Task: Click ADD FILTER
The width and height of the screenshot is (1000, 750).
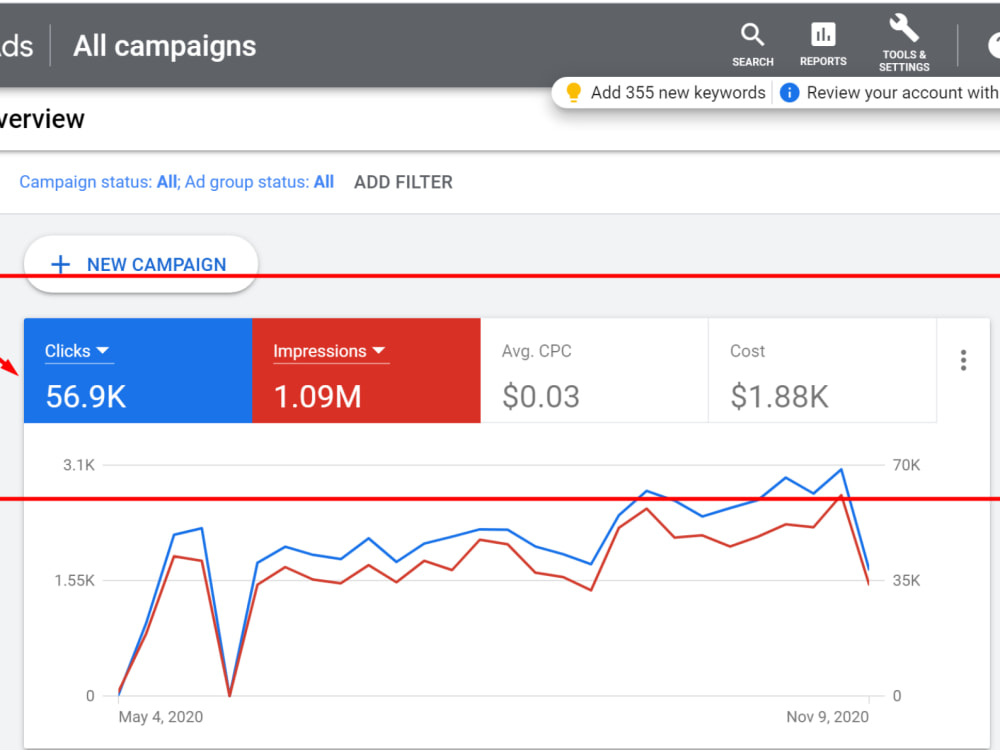Action: tap(403, 182)
